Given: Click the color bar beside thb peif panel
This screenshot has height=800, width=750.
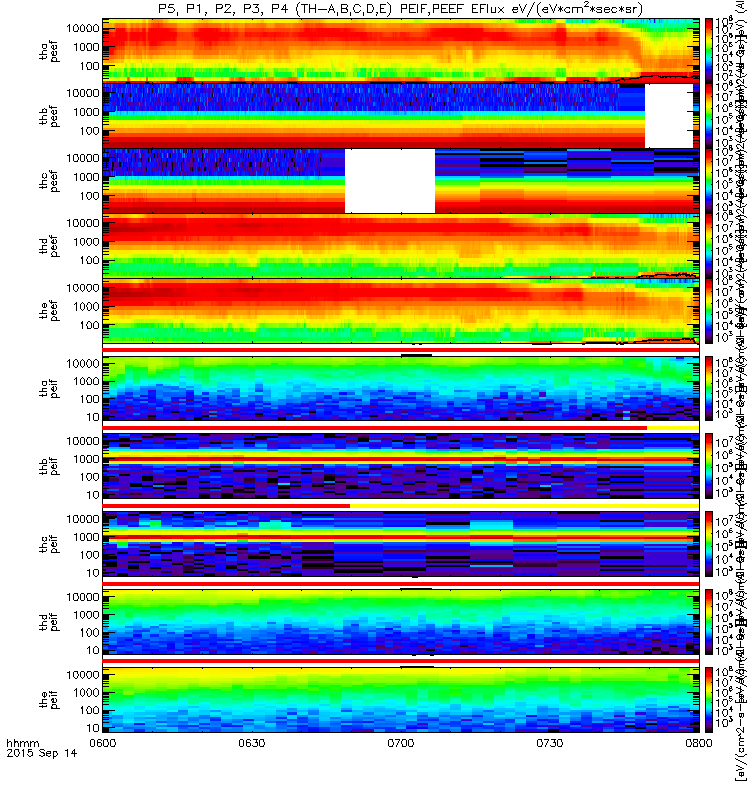Looking at the screenshot, I should tap(709, 466).
